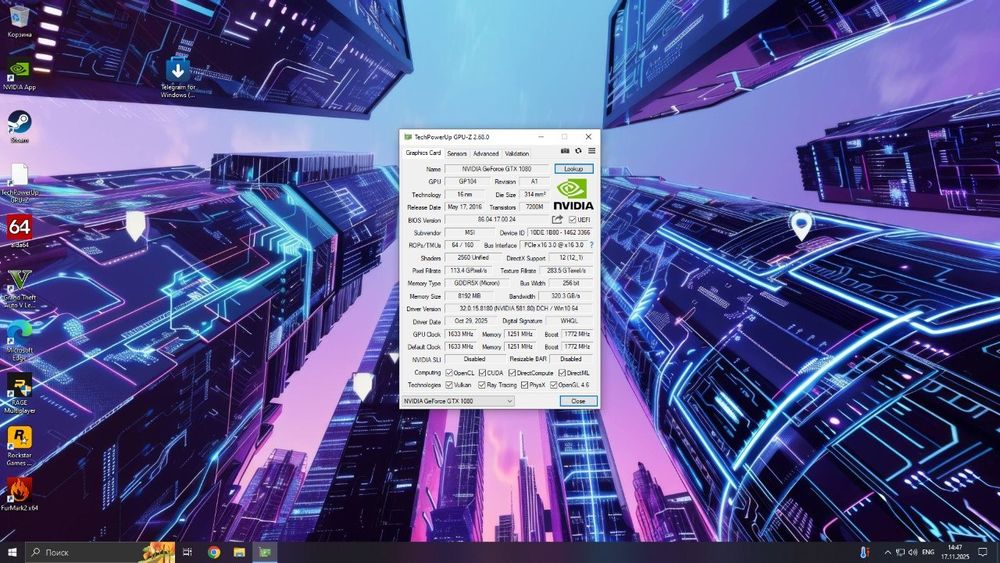Toggle the Vulkan checkbox
Viewport: 1000px width, 563px height.
coord(449,385)
